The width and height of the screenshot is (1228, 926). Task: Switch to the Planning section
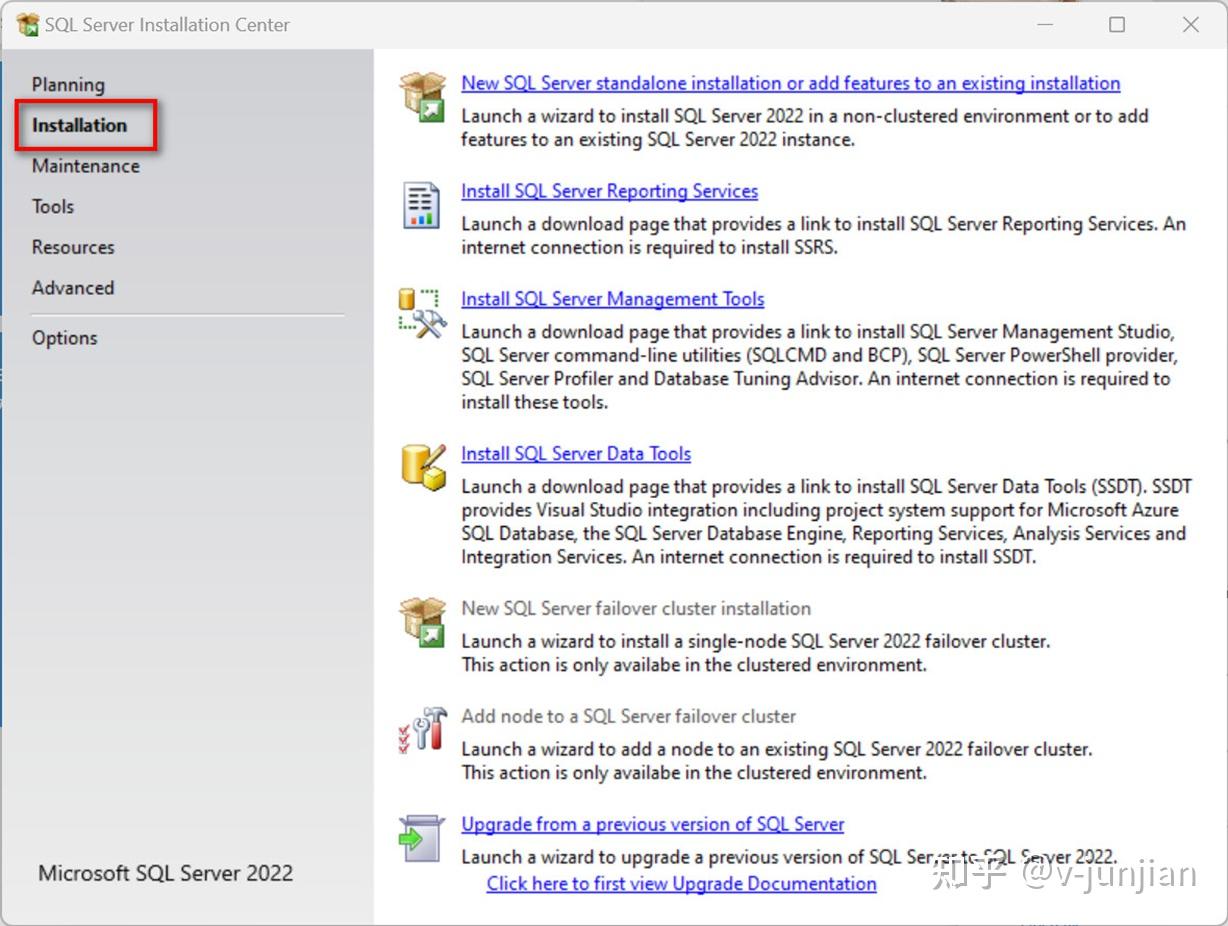[x=68, y=84]
